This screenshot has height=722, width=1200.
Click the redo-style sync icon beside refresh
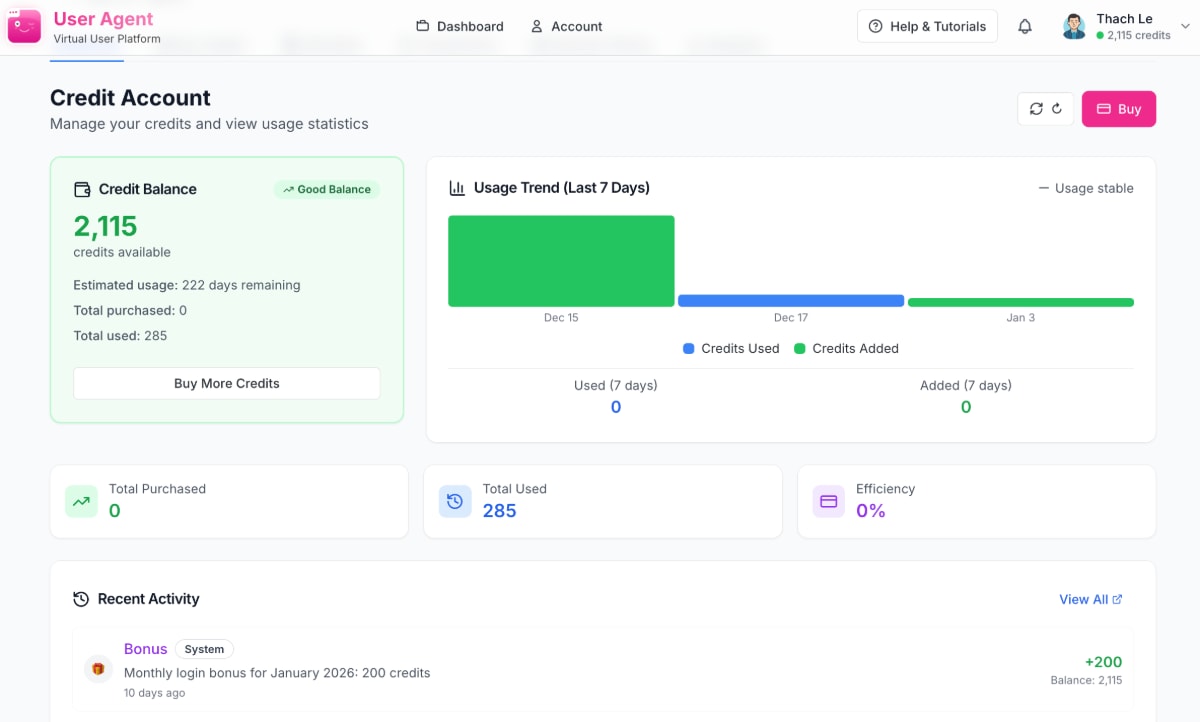pos(1055,108)
